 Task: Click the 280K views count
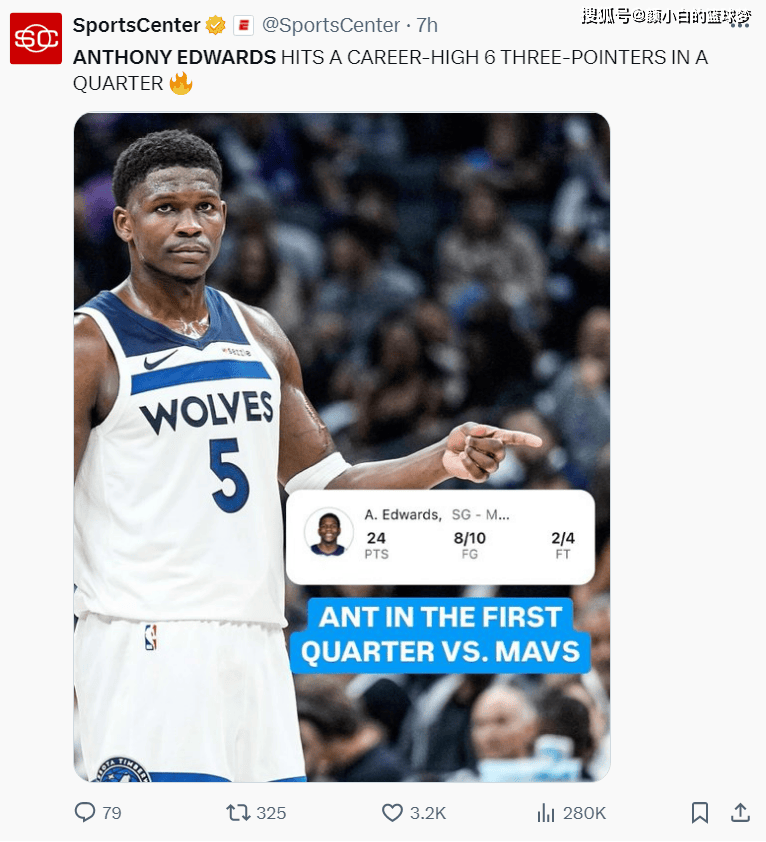point(584,813)
